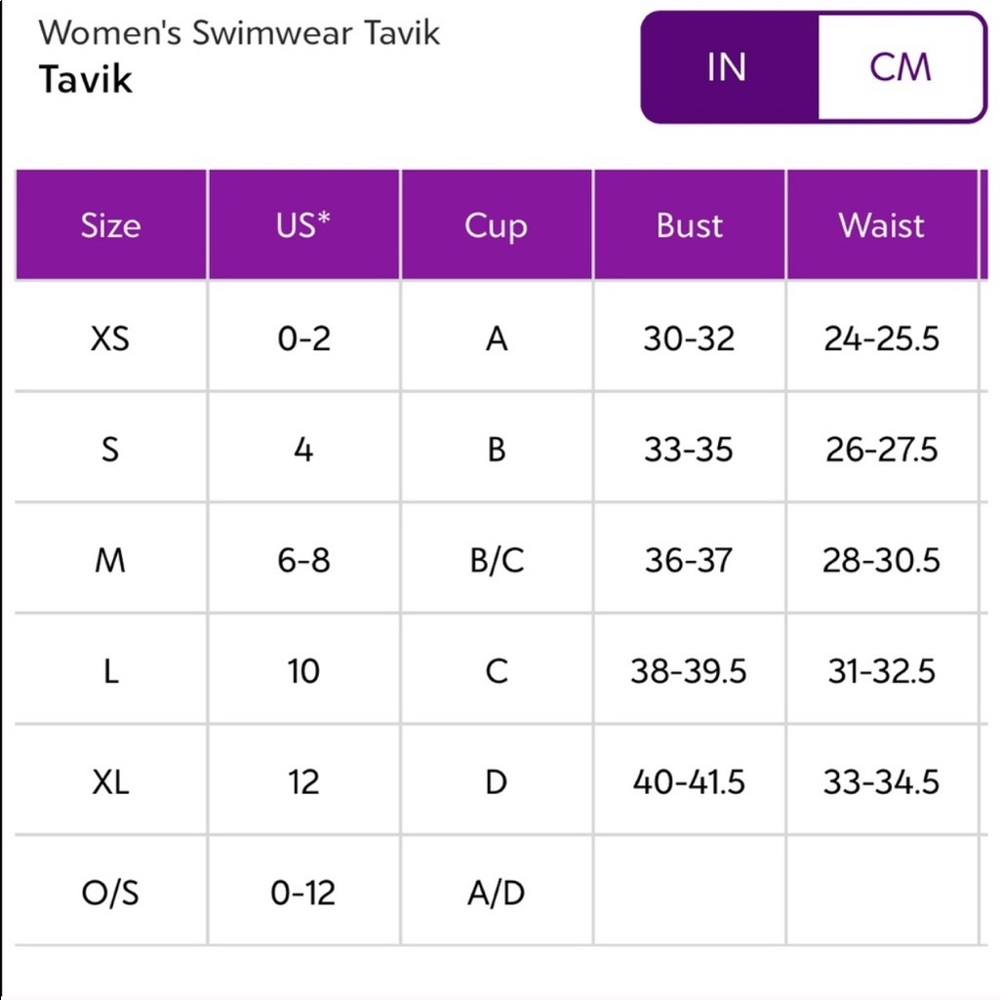The width and height of the screenshot is (1000, 1000).
Task: Click the Bust column header
Action: tap(689, 224)
